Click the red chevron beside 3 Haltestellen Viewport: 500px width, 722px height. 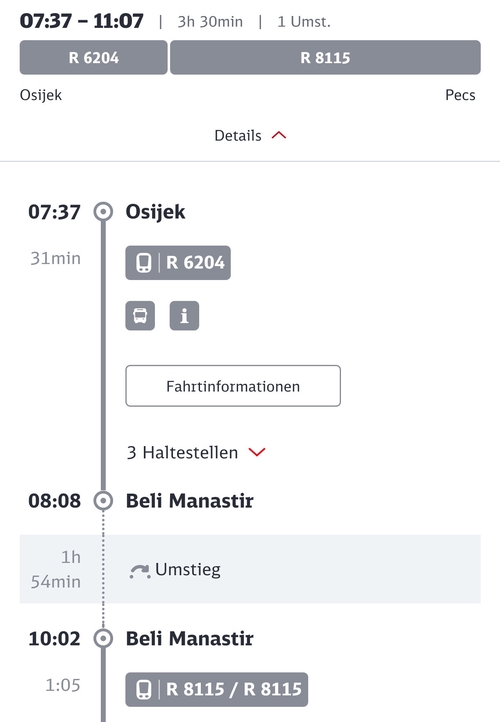coord(257,452)
